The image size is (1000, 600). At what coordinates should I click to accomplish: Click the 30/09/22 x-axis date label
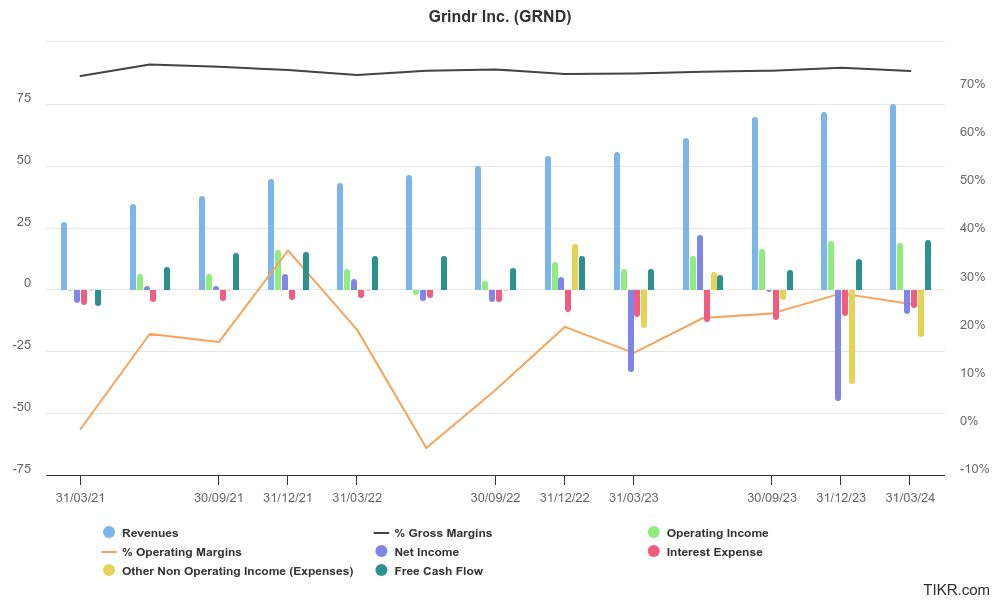tap(495, 498)
